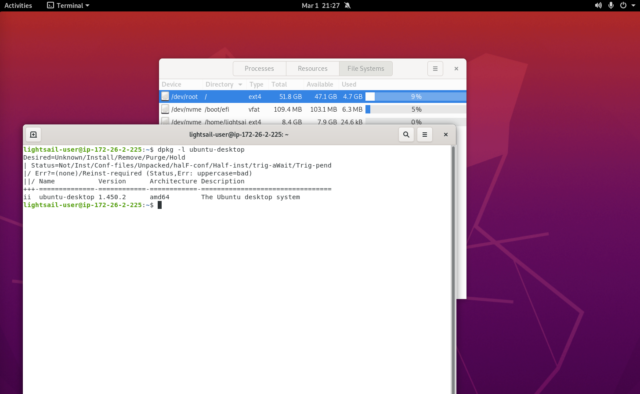
Task: Click the 0% usage bar for /home/lightsai
Action: point(416,122)
